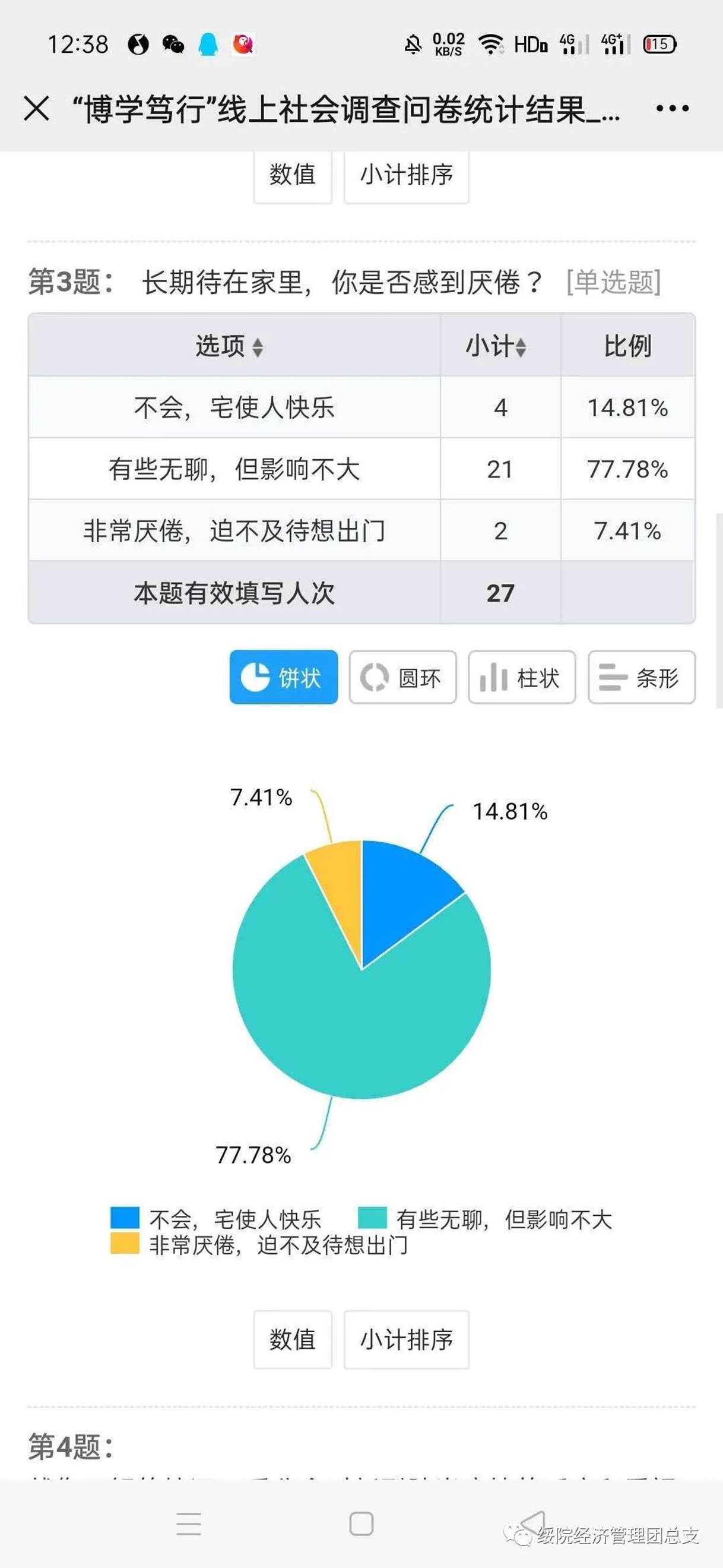This screenshot has height=1568, width=723.
Task: Click the 数值 button below pie chart
Action: click(x=293, y=1340)
